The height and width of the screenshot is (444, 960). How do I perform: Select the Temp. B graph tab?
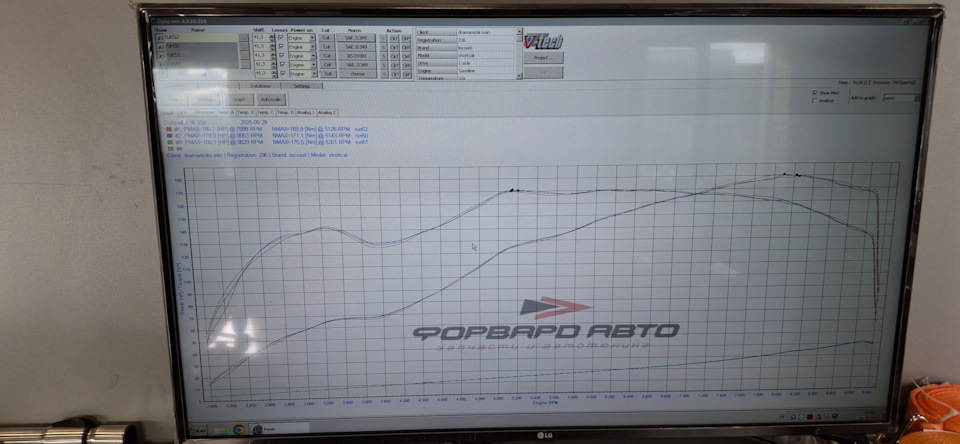click(246, 113)
